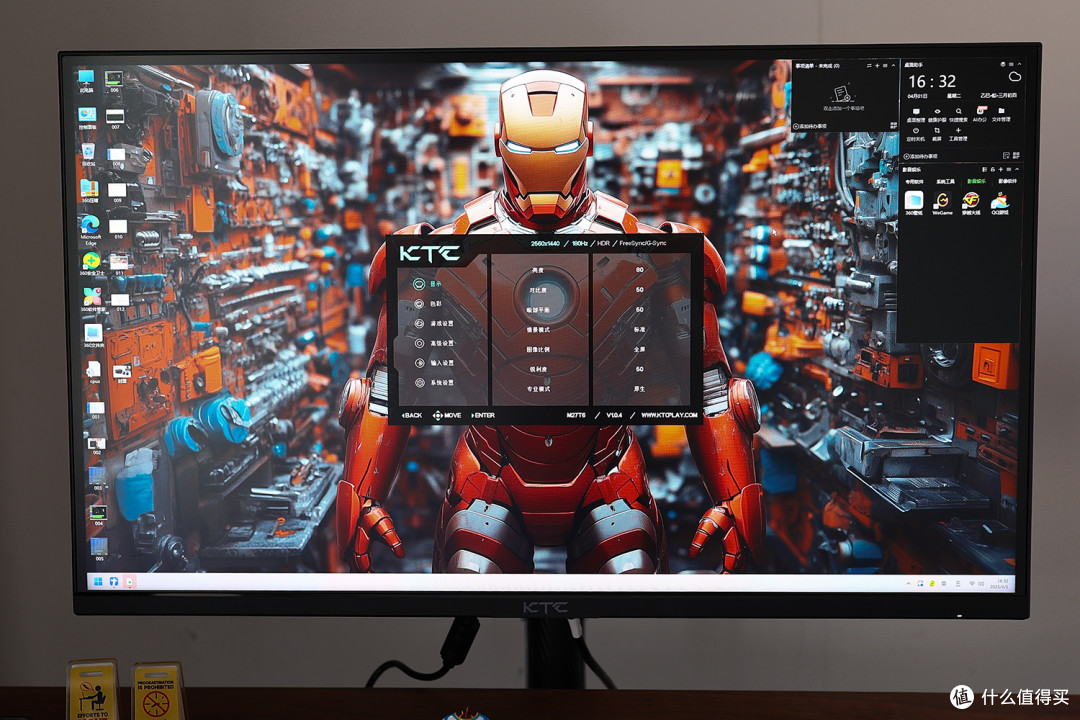Viewport: 1080px width, 720px height.
Task: Switch to the 专用软件 tab
Action: pyautogui.click(x=915, y=182)
